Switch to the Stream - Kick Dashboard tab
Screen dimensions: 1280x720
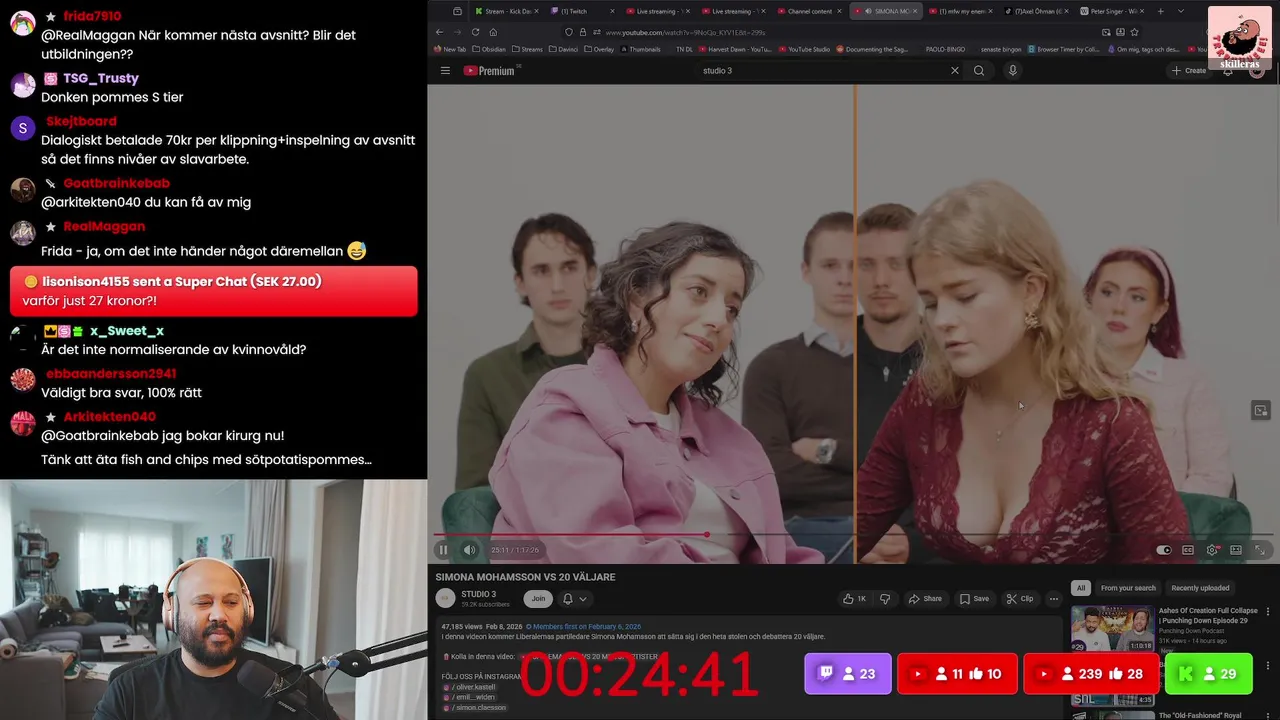tap(505, 11)
